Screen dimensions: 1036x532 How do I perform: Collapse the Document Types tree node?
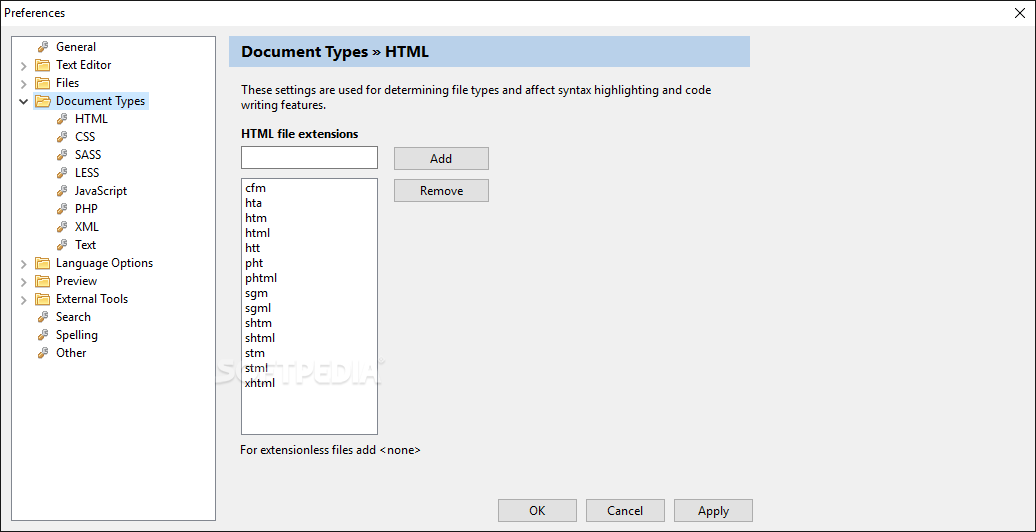point(24,101)
